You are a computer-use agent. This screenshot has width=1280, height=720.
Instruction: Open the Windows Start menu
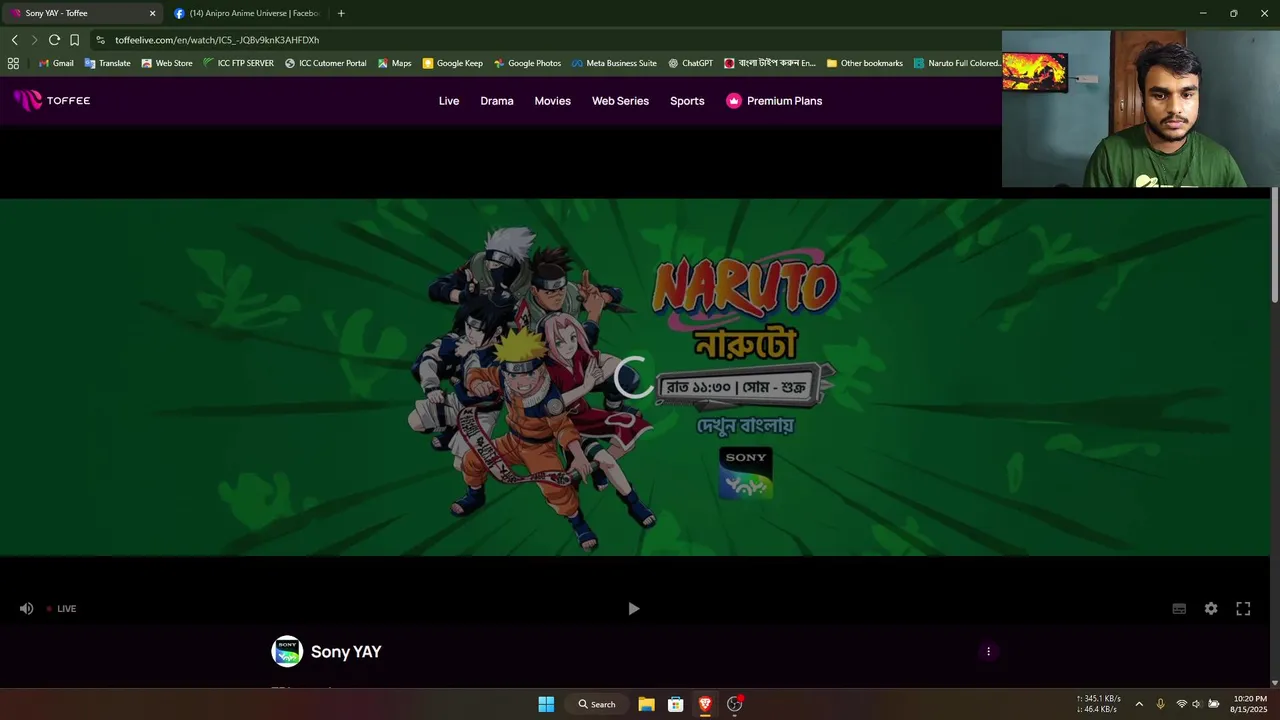(546, 704)
